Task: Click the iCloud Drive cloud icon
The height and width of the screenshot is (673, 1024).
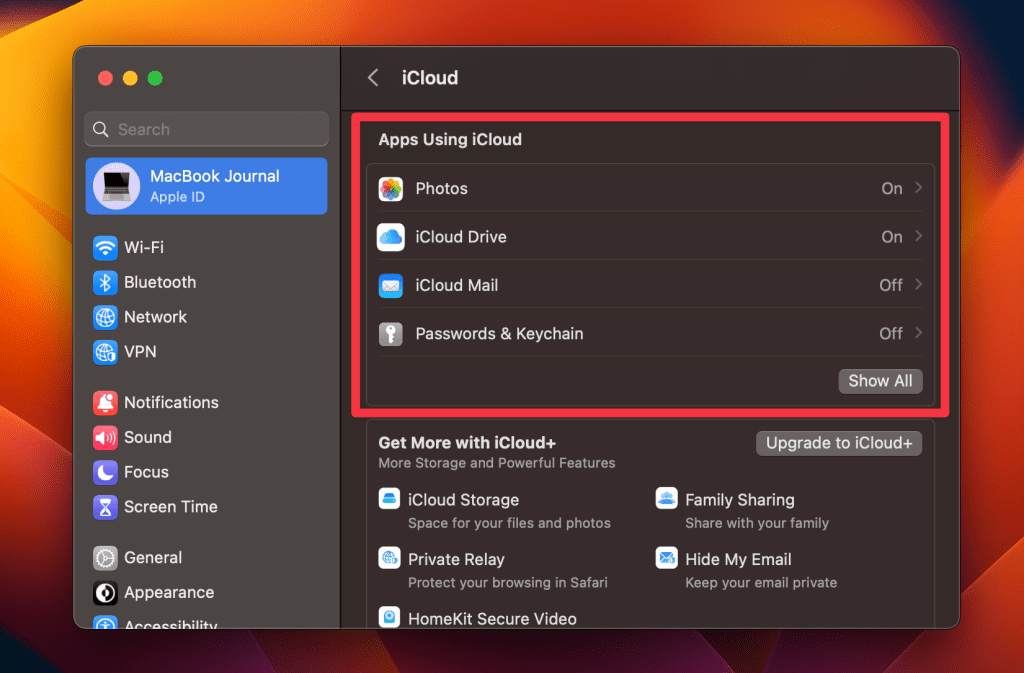Action: tap(390, 237)
